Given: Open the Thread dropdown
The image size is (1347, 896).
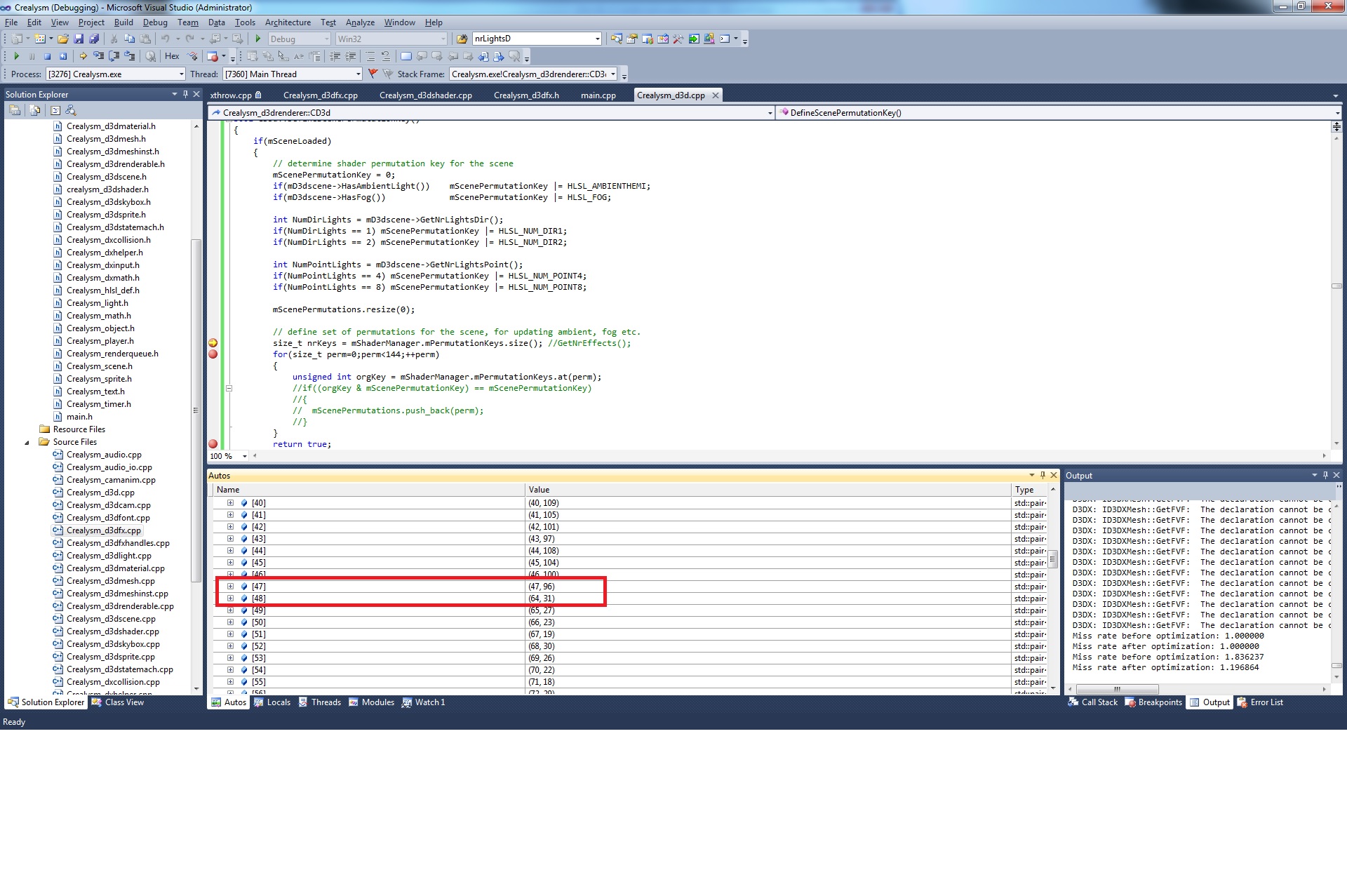Looking at the screenshot, I should 358,74.
